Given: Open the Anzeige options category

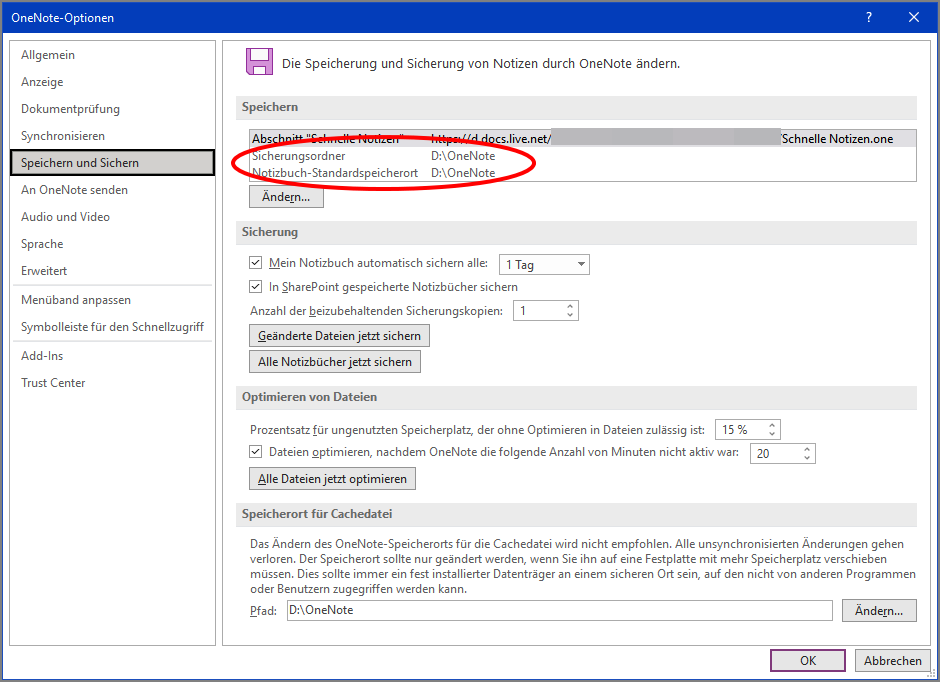Looking at the screenshot, I should point(112,82).
